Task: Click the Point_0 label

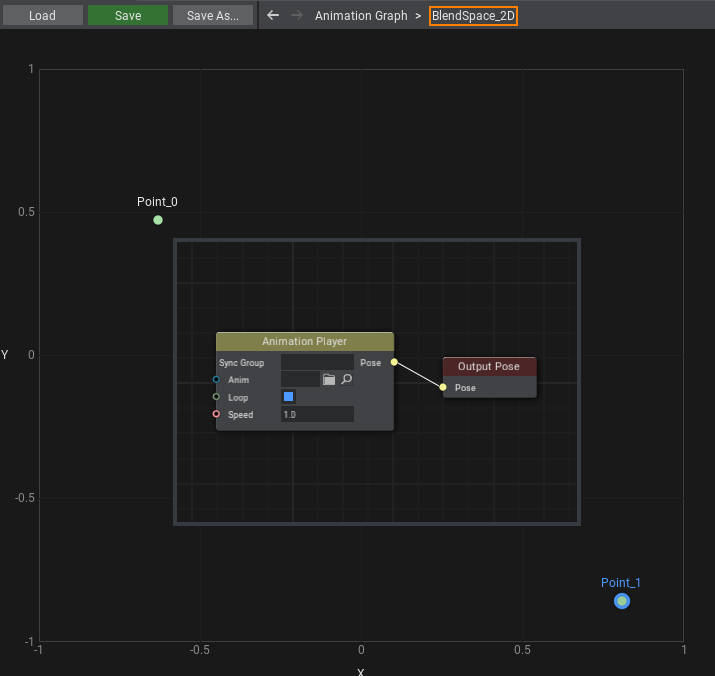Action: click(x=157, y=202)
